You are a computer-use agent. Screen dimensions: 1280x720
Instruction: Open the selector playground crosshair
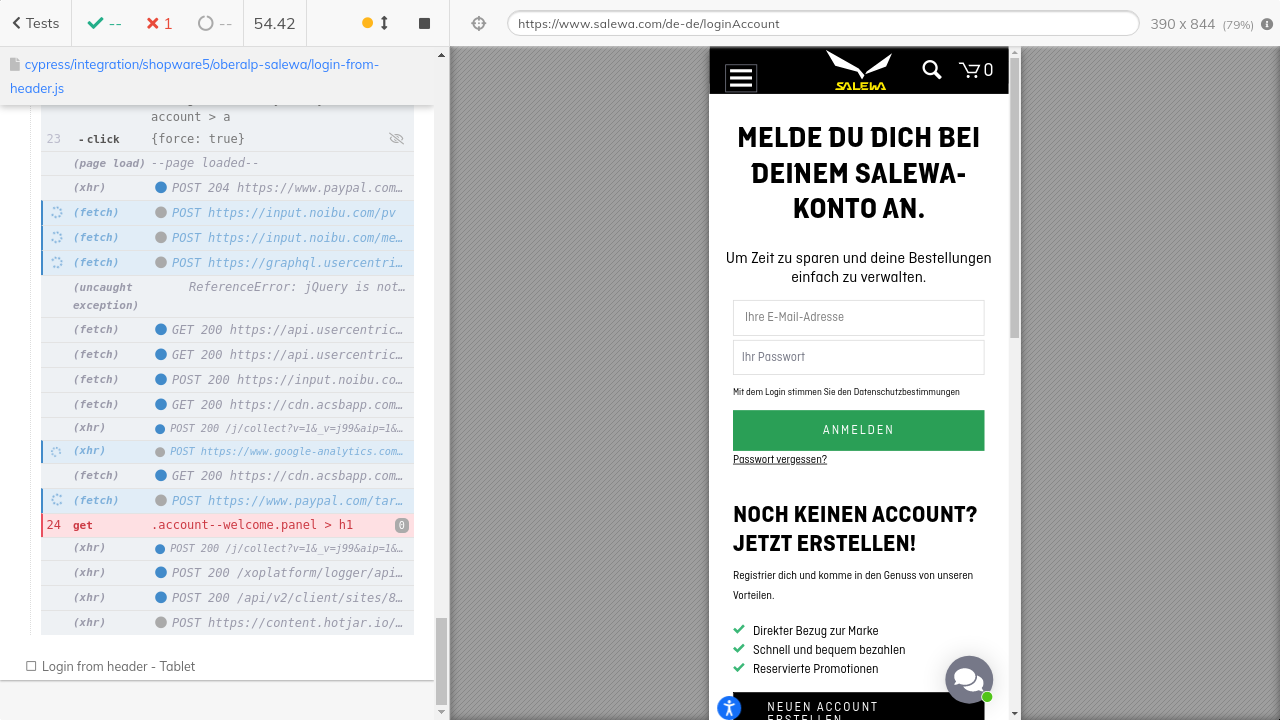pos(479,23)
